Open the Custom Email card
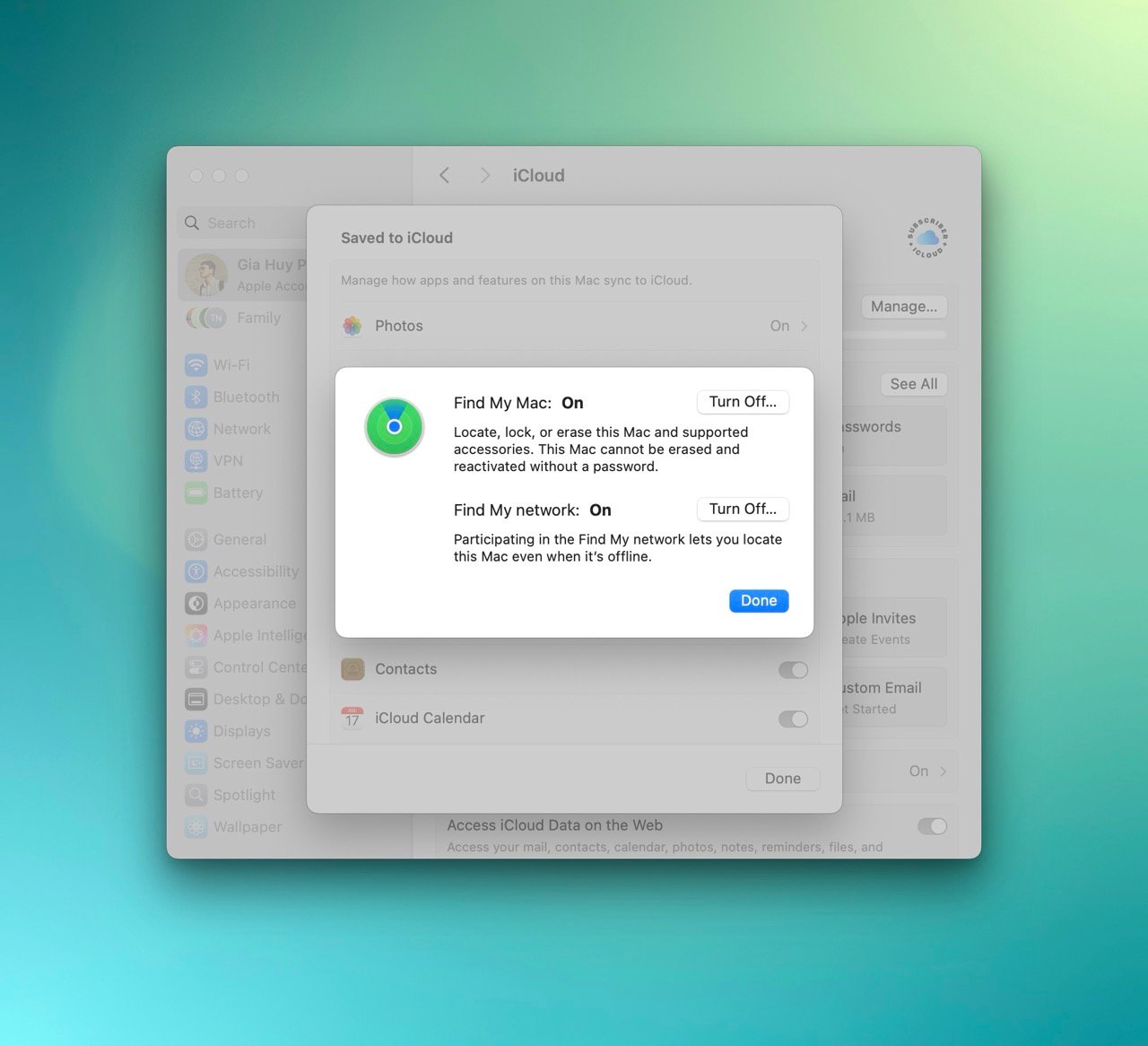Screen dimensions: 1148x1046 [894, 697]
